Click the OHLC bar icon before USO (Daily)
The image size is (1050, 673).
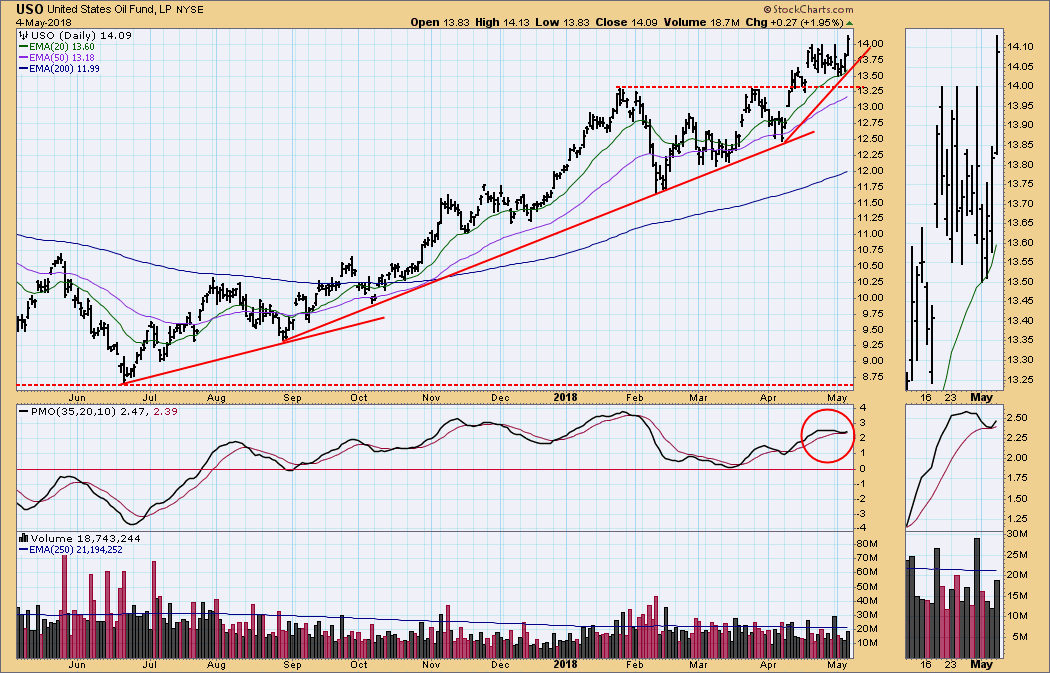click(23, 35)
